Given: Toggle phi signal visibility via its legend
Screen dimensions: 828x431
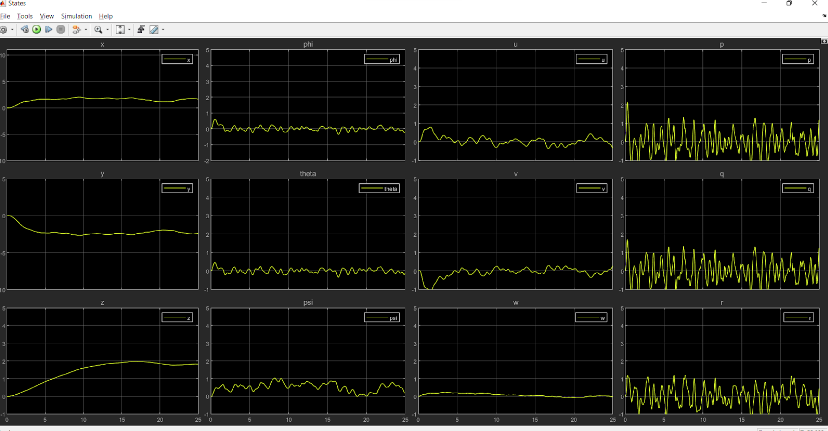Looking at the screenshot, I should click(380, 60).
